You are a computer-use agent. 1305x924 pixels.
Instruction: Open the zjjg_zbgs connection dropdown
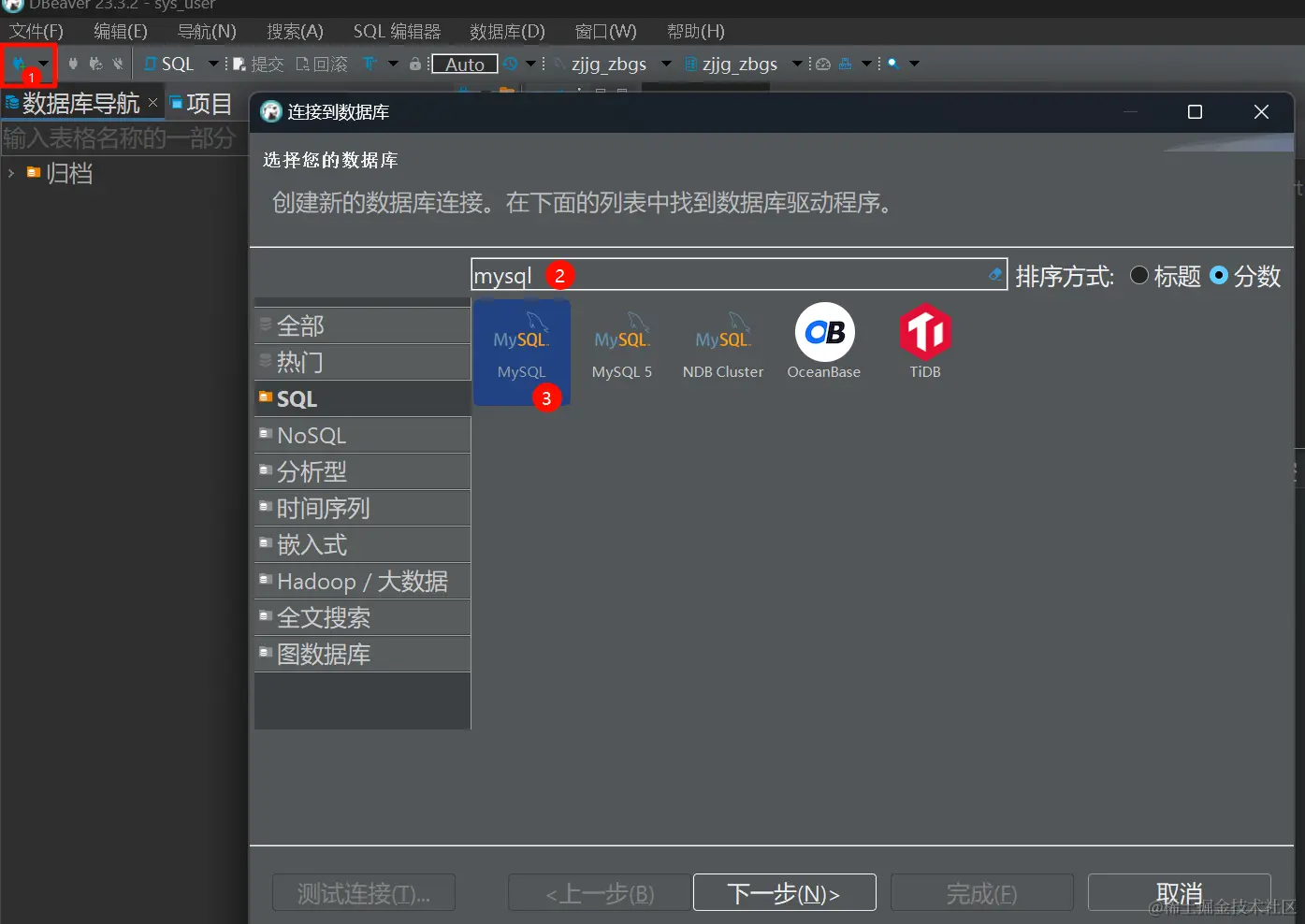tap(665, 64)
